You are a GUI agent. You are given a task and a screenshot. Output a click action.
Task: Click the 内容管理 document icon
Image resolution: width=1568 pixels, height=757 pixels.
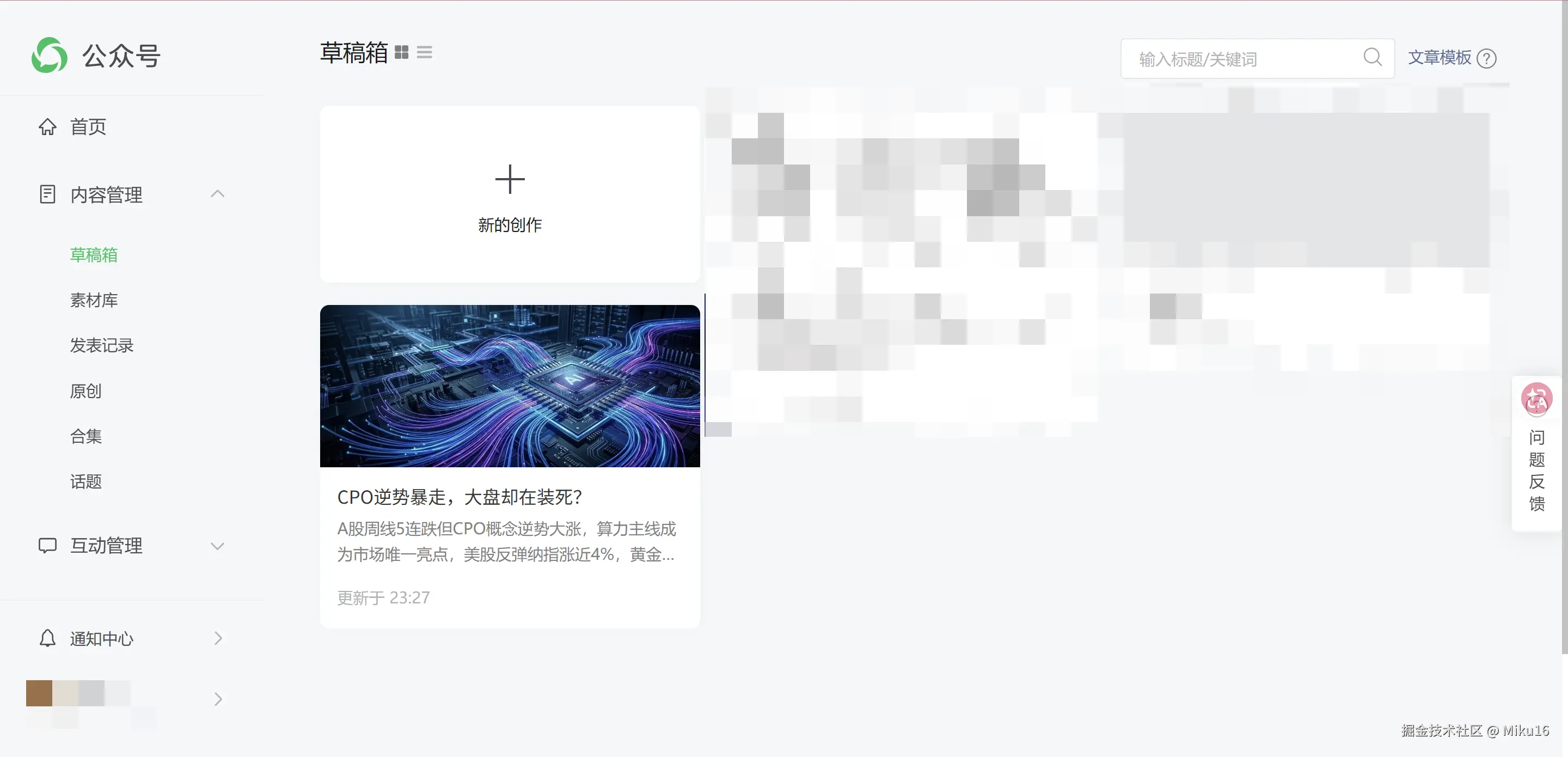click(47, 194)
